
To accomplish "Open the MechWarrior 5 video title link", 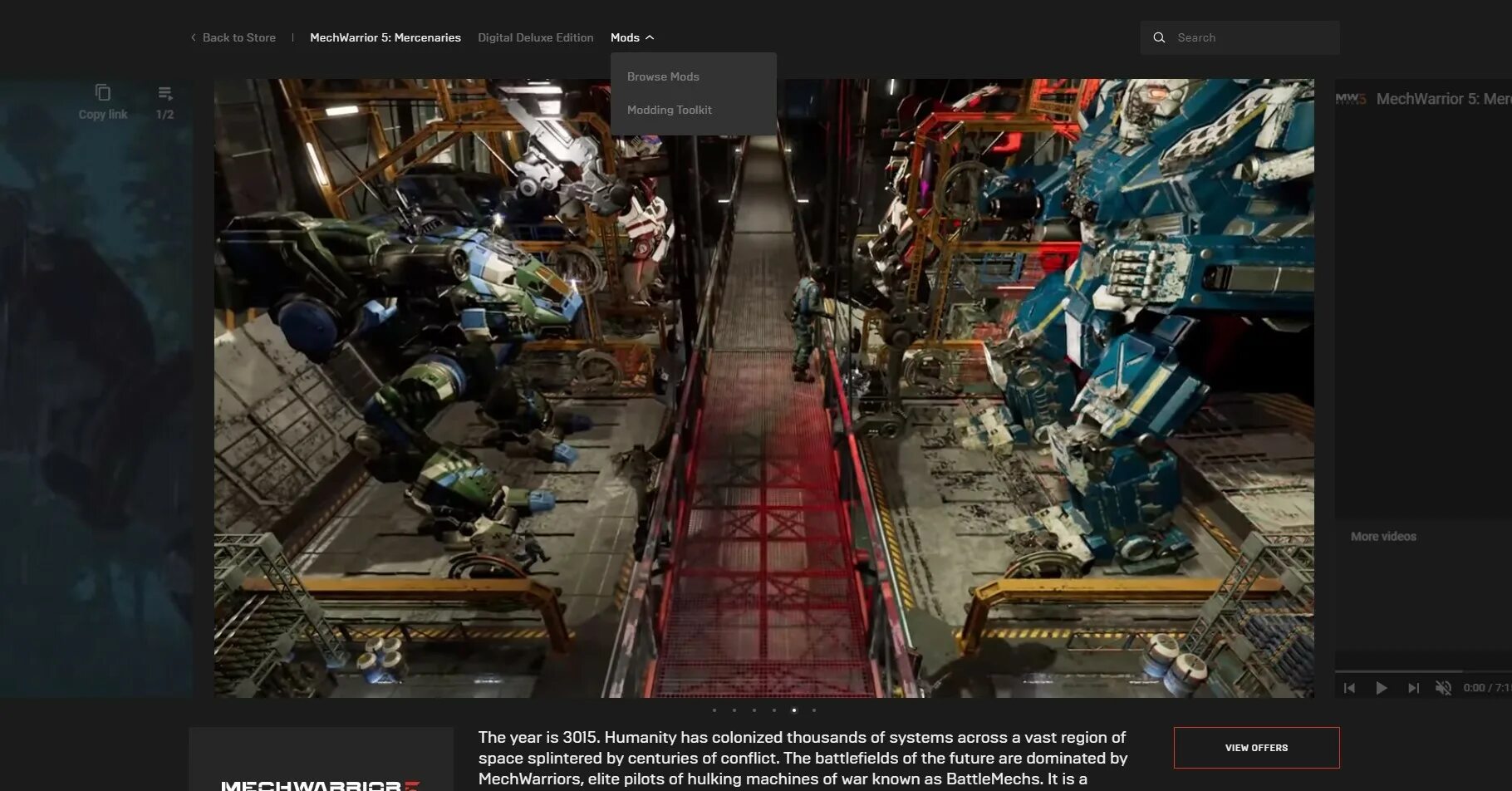I will pyautogui.click(x=1443, y=99).
